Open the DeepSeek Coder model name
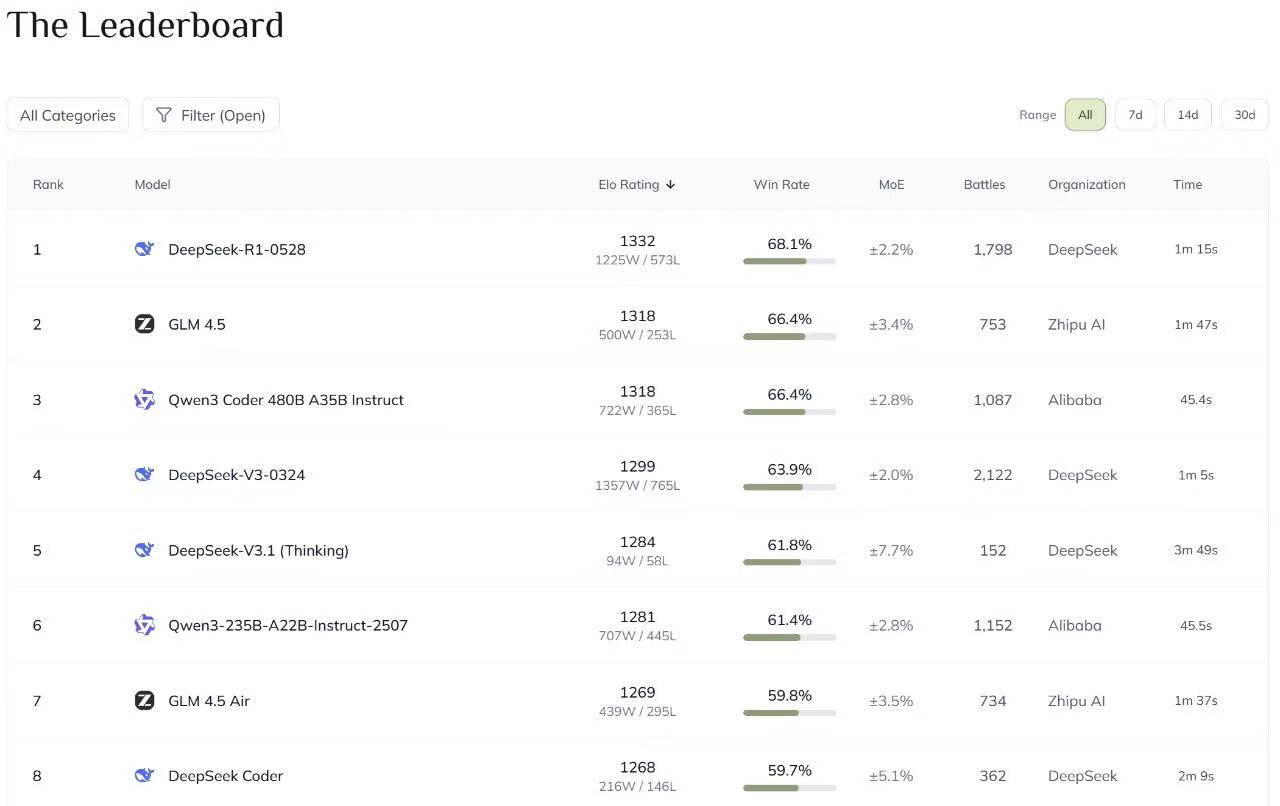This screenshot has height=806, width=1280. click(226, 775)
